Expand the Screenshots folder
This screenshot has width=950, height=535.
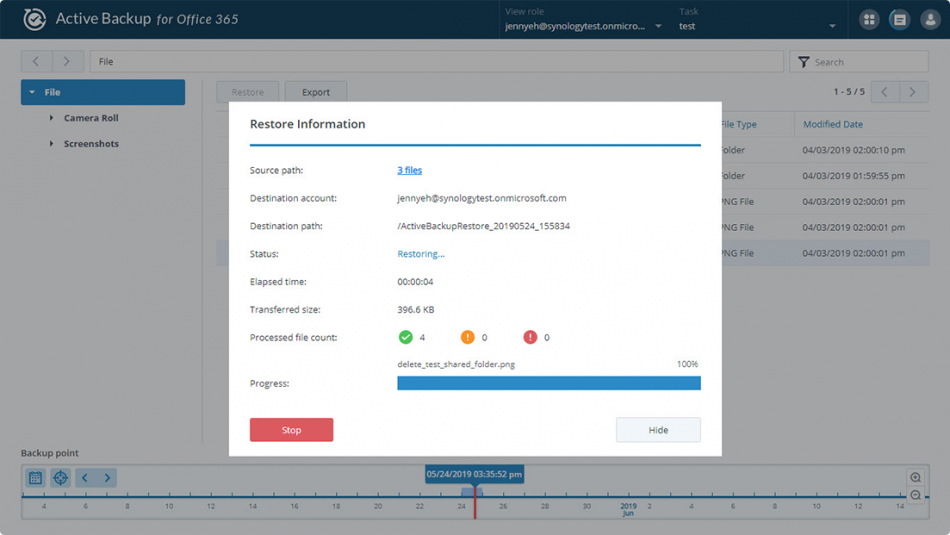click(51, 144)
